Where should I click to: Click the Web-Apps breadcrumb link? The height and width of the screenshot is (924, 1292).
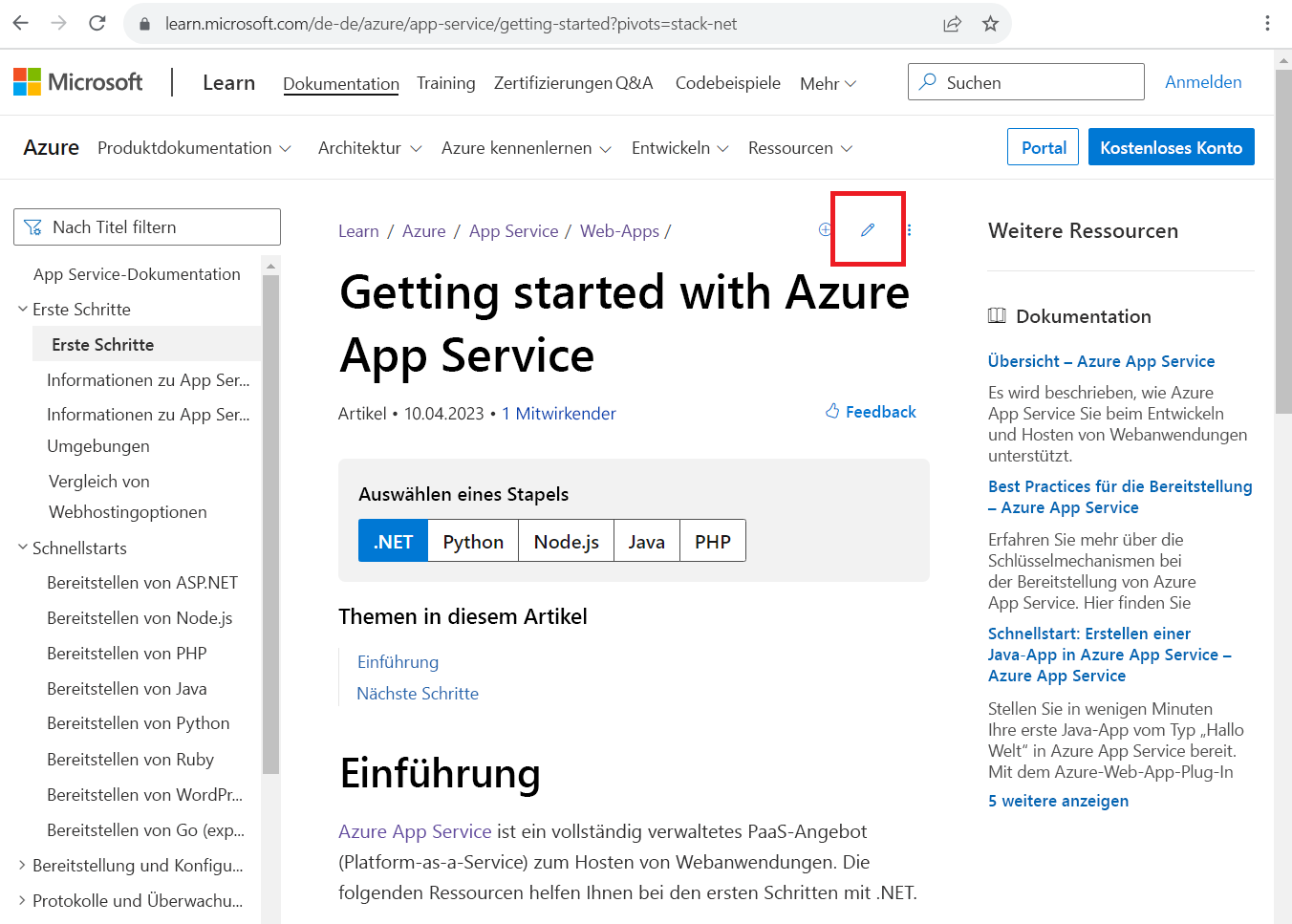pyautogui.click(x=619, y=231)
